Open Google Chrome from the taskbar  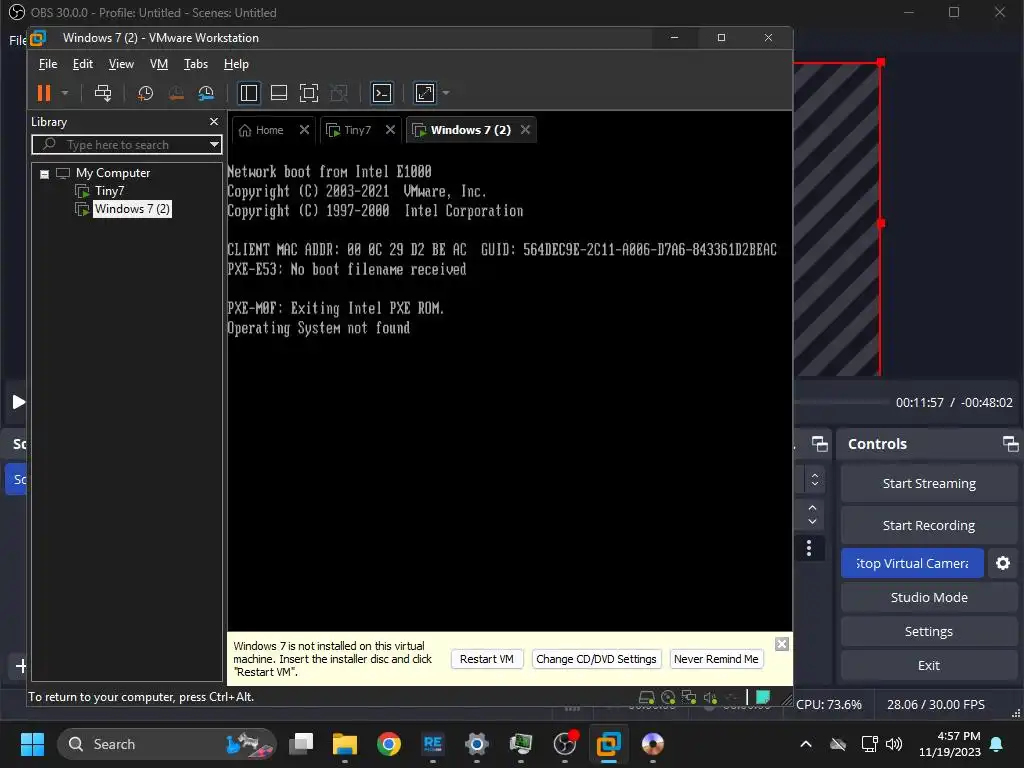[389, 744]
